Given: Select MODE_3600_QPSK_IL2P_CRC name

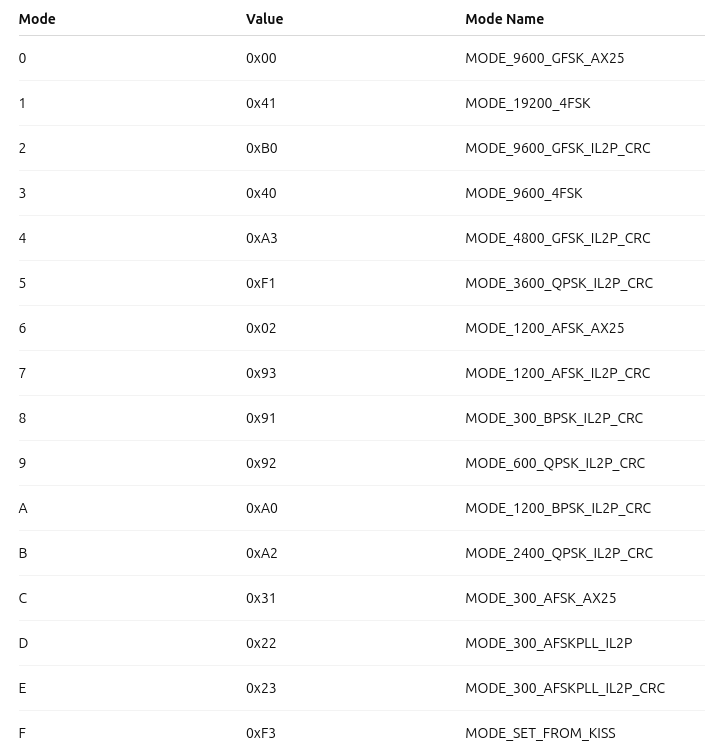Looking at the screenshot, I should tap(558, 283).
